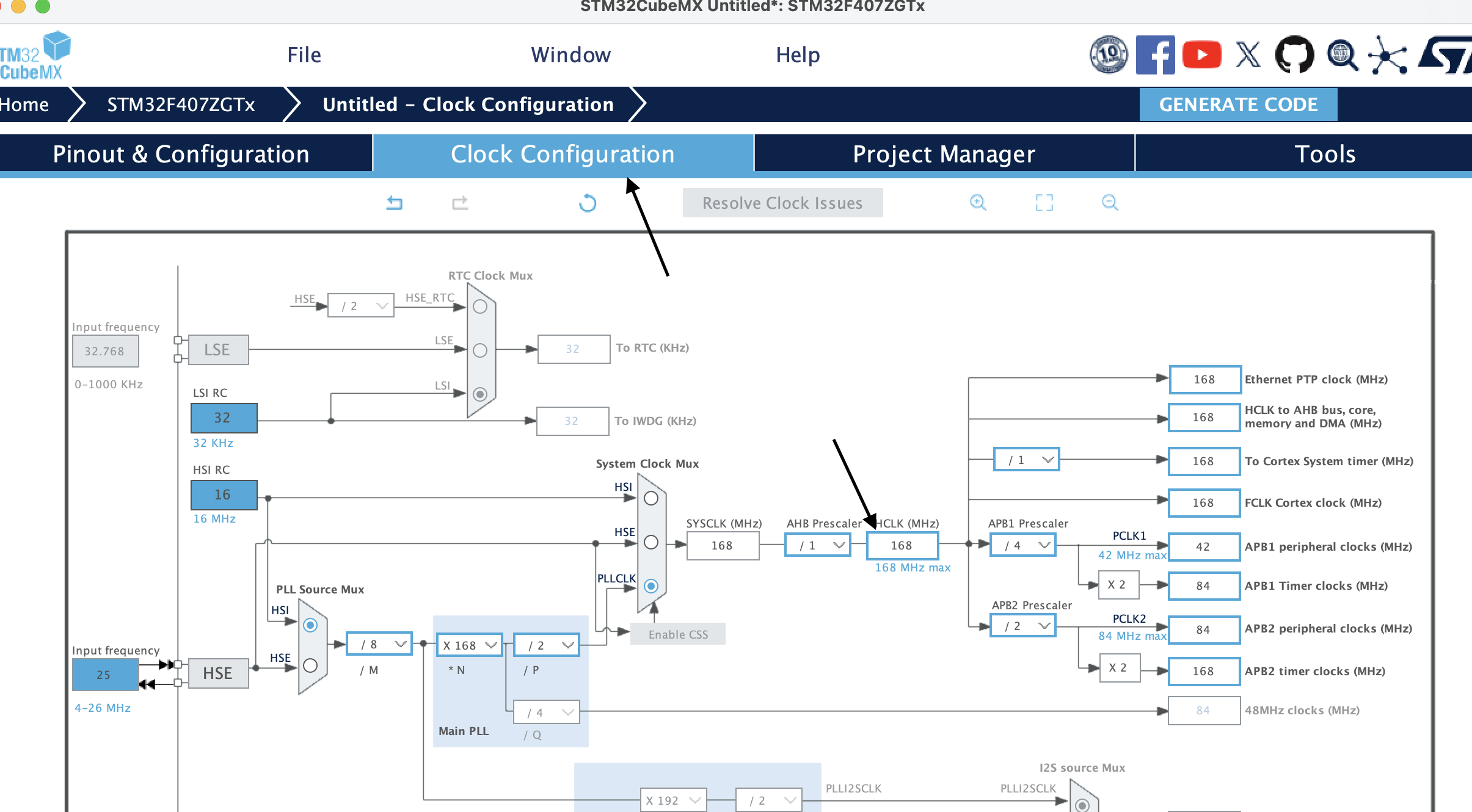
Task: Select HSE radio in PLL Source Mux
Action: (x=310, y=665)
